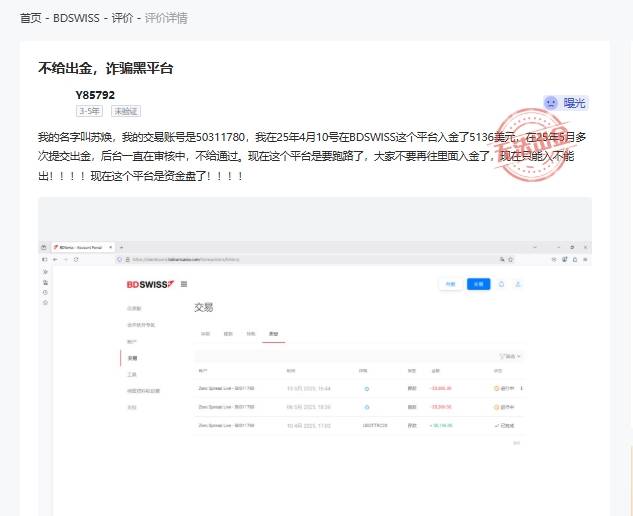Click the BDSWISS logo in the embedded screenshot
This screenshot has height=516, width=633.
pos(150,284)
